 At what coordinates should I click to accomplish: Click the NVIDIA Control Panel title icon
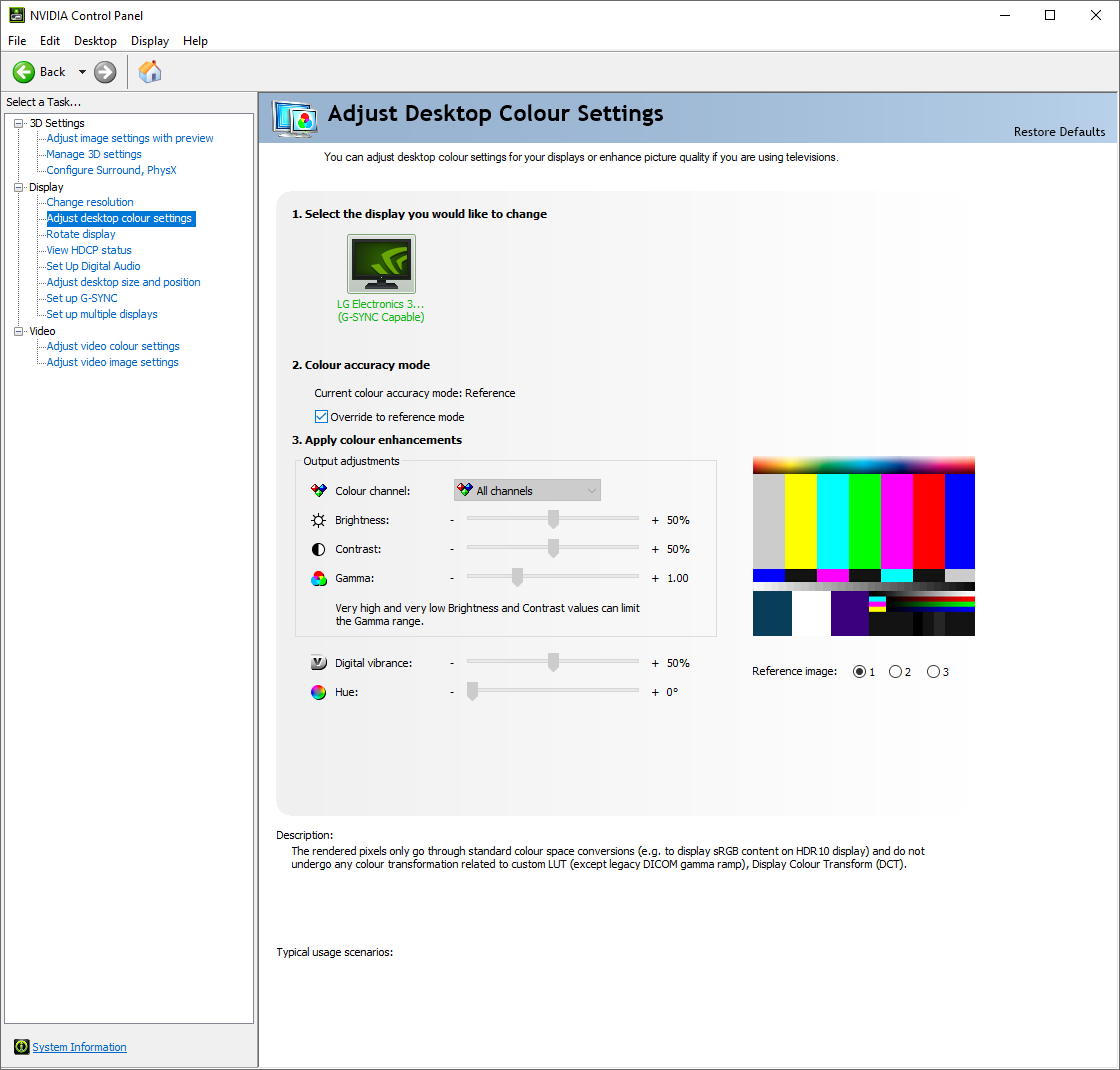(x=16, y=15)
